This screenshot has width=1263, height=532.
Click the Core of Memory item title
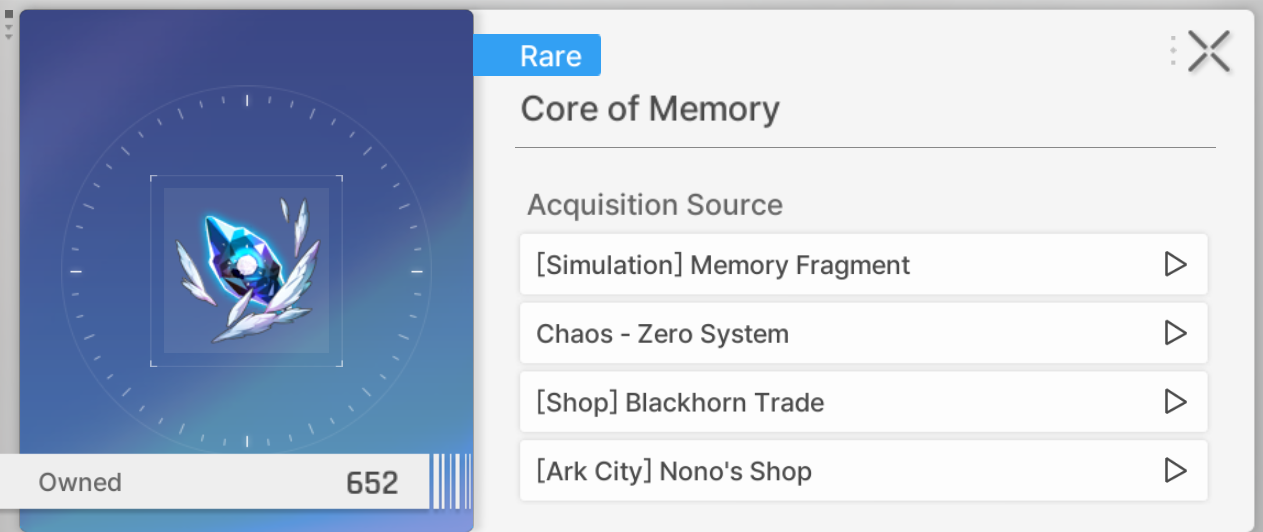[x=650, y=108]
